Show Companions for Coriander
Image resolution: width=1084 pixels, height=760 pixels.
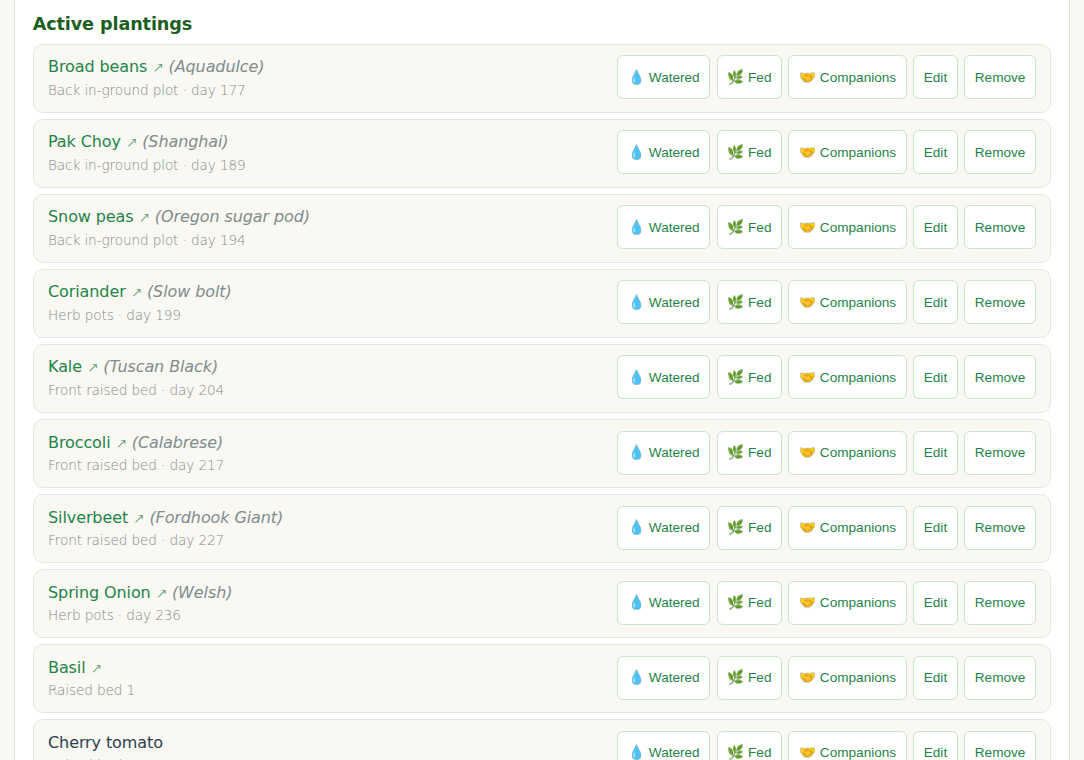point(847,302)
